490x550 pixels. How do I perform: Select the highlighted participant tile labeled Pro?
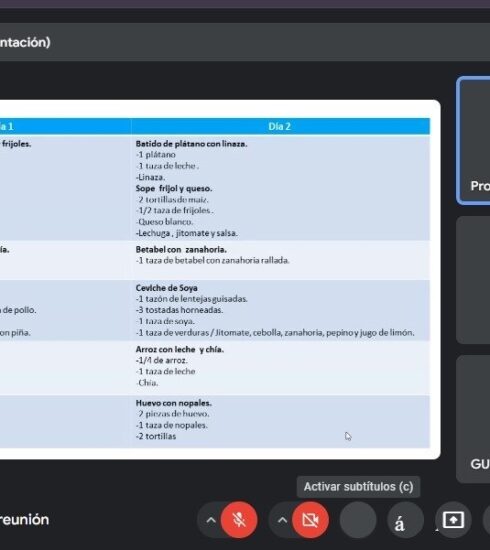click(474, 140)
